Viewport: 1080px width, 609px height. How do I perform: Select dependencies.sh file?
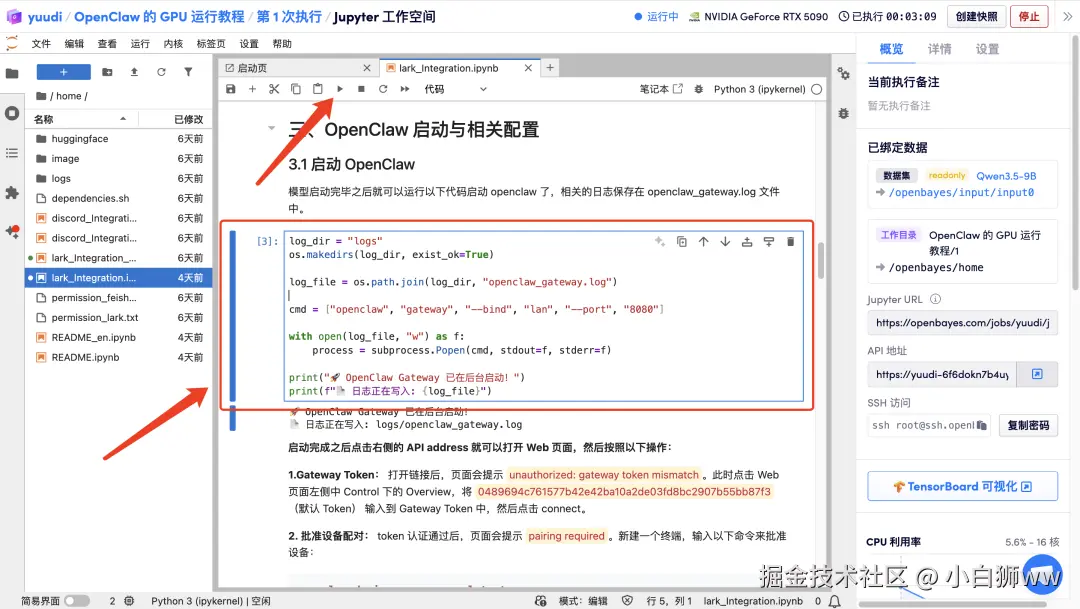pos(119,198)
